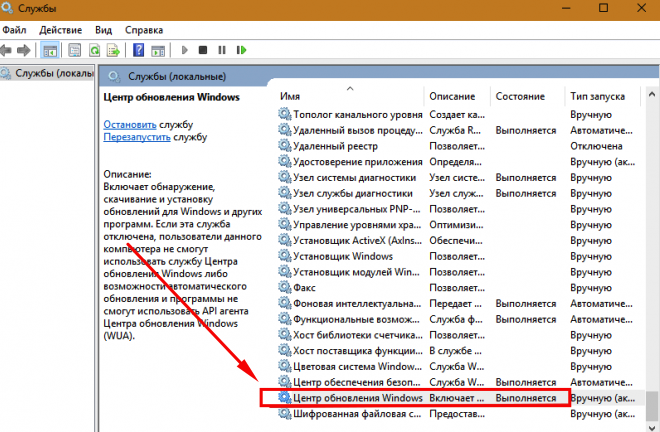Click Отключена startup type of Удаленный реестр
660x432 pixels.
(x=596, y=146)
